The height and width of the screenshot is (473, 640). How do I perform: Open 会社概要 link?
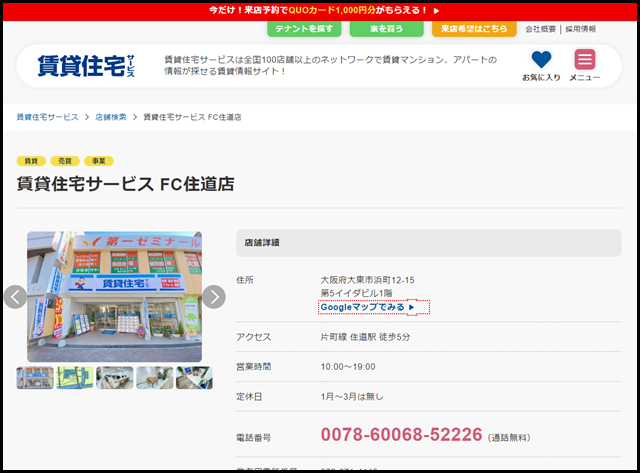pyautogui.click(x=540, y=29)
